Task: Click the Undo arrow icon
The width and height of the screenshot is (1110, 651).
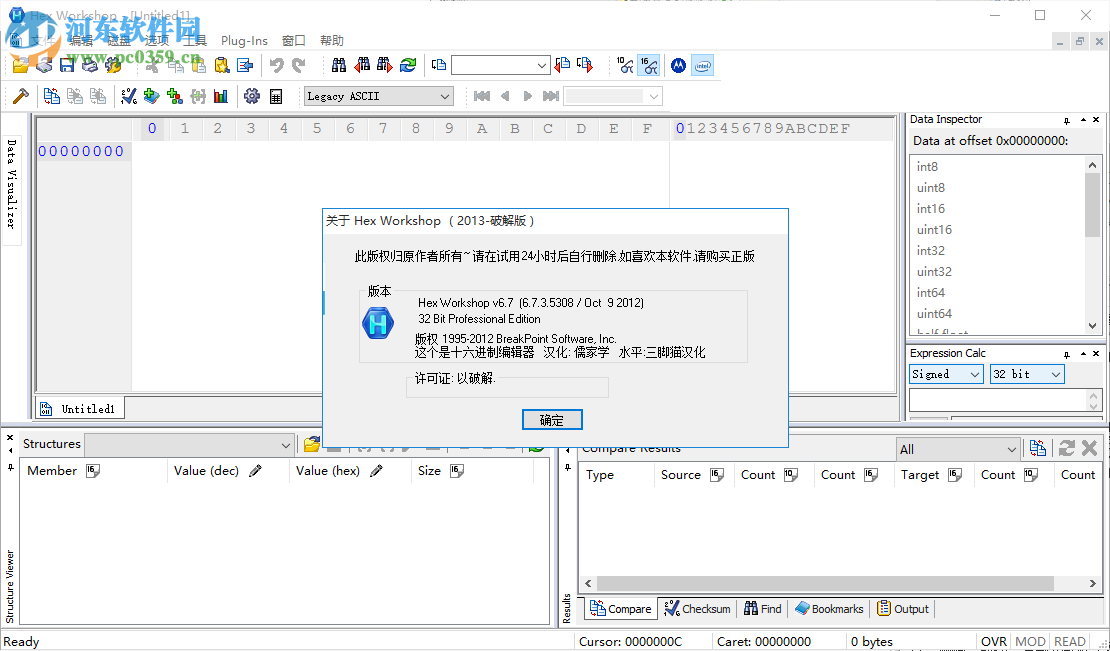Action: tap(277, 64)
